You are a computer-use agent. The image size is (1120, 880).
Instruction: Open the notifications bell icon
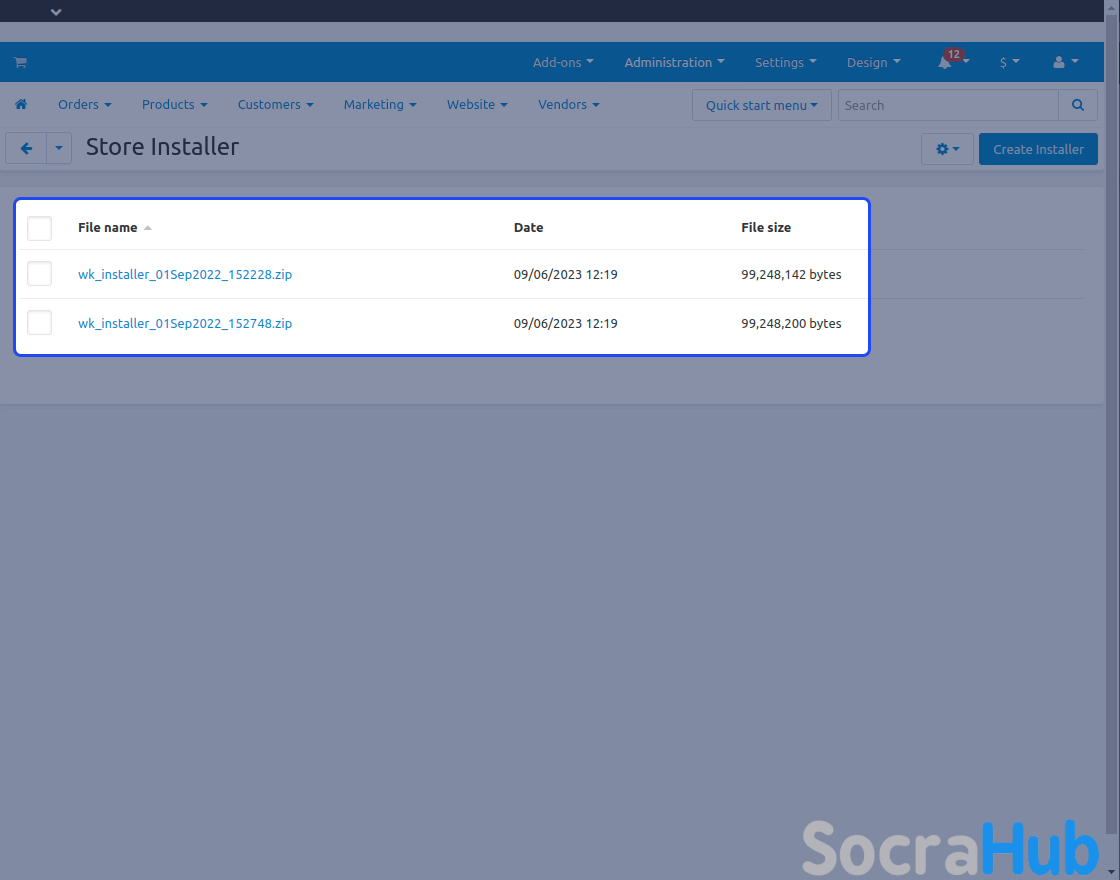[945, 62]
